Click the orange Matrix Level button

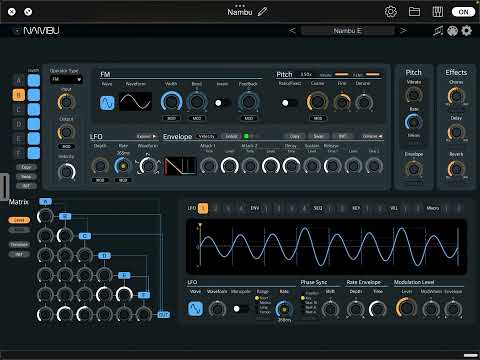click(19, 220)
